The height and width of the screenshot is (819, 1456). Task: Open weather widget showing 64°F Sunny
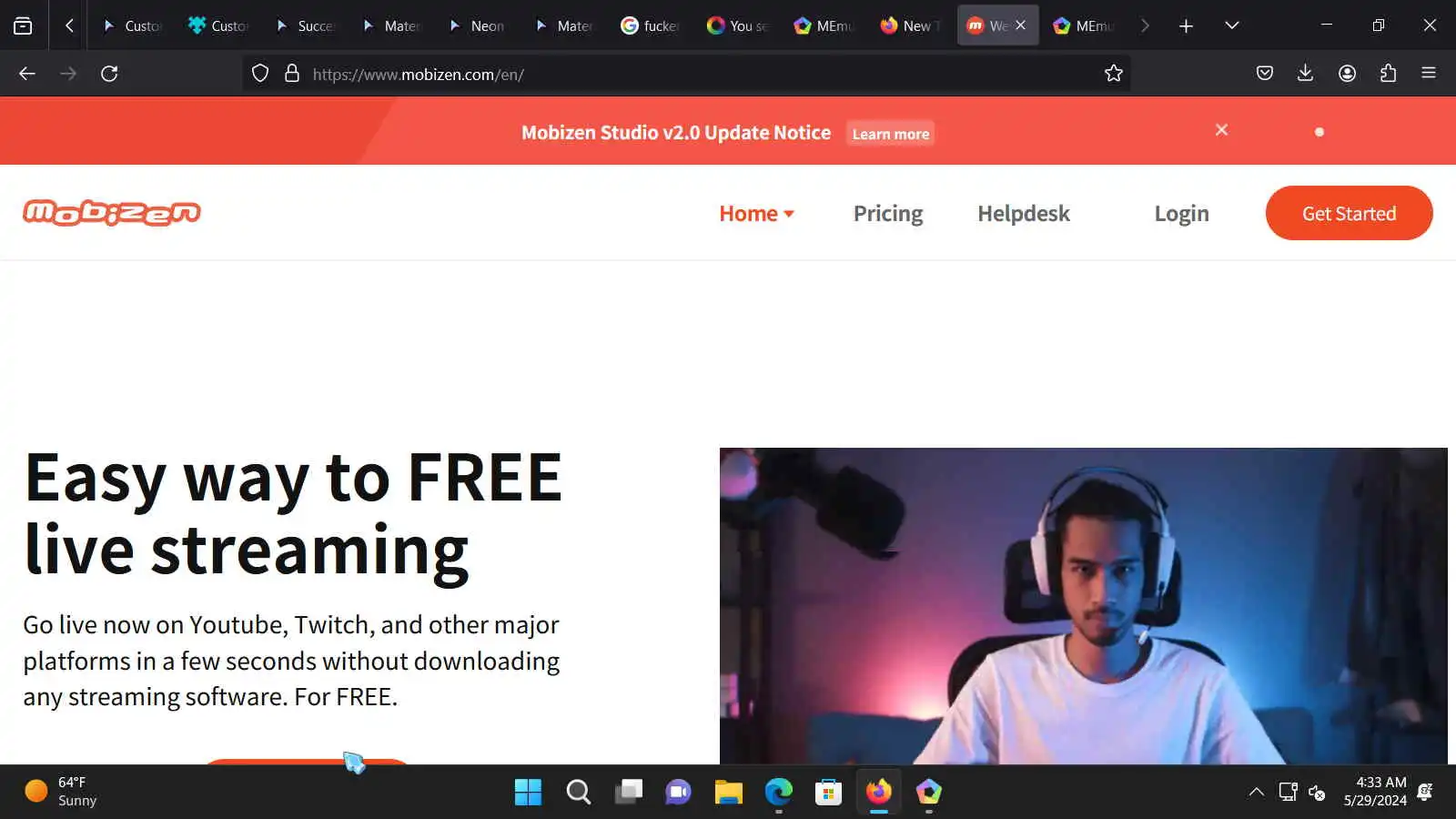click(61, 792)
